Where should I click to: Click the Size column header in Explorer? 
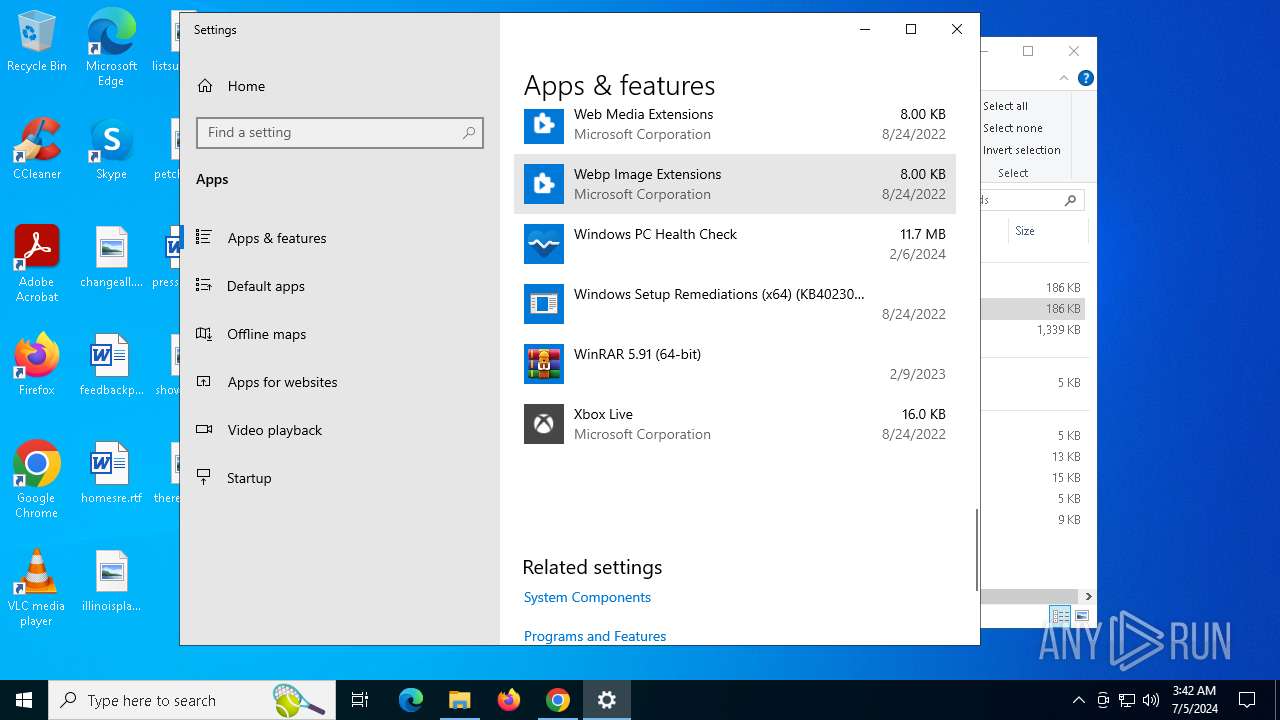1025,231
